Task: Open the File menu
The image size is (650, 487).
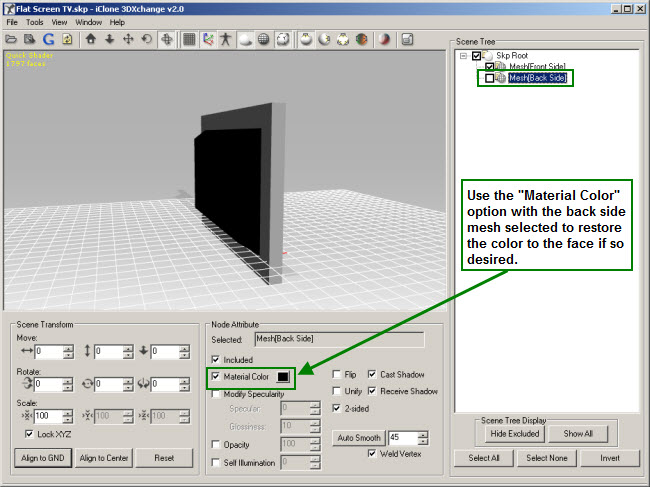Action: (x=12, y=22)
